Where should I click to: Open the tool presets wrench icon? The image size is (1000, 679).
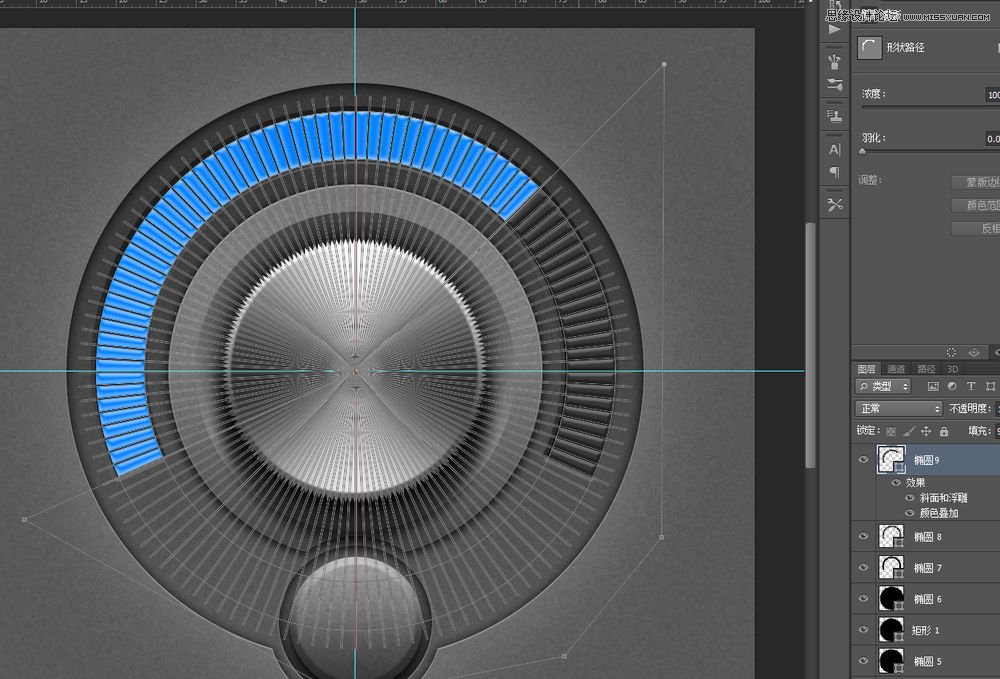coord(834,205)
